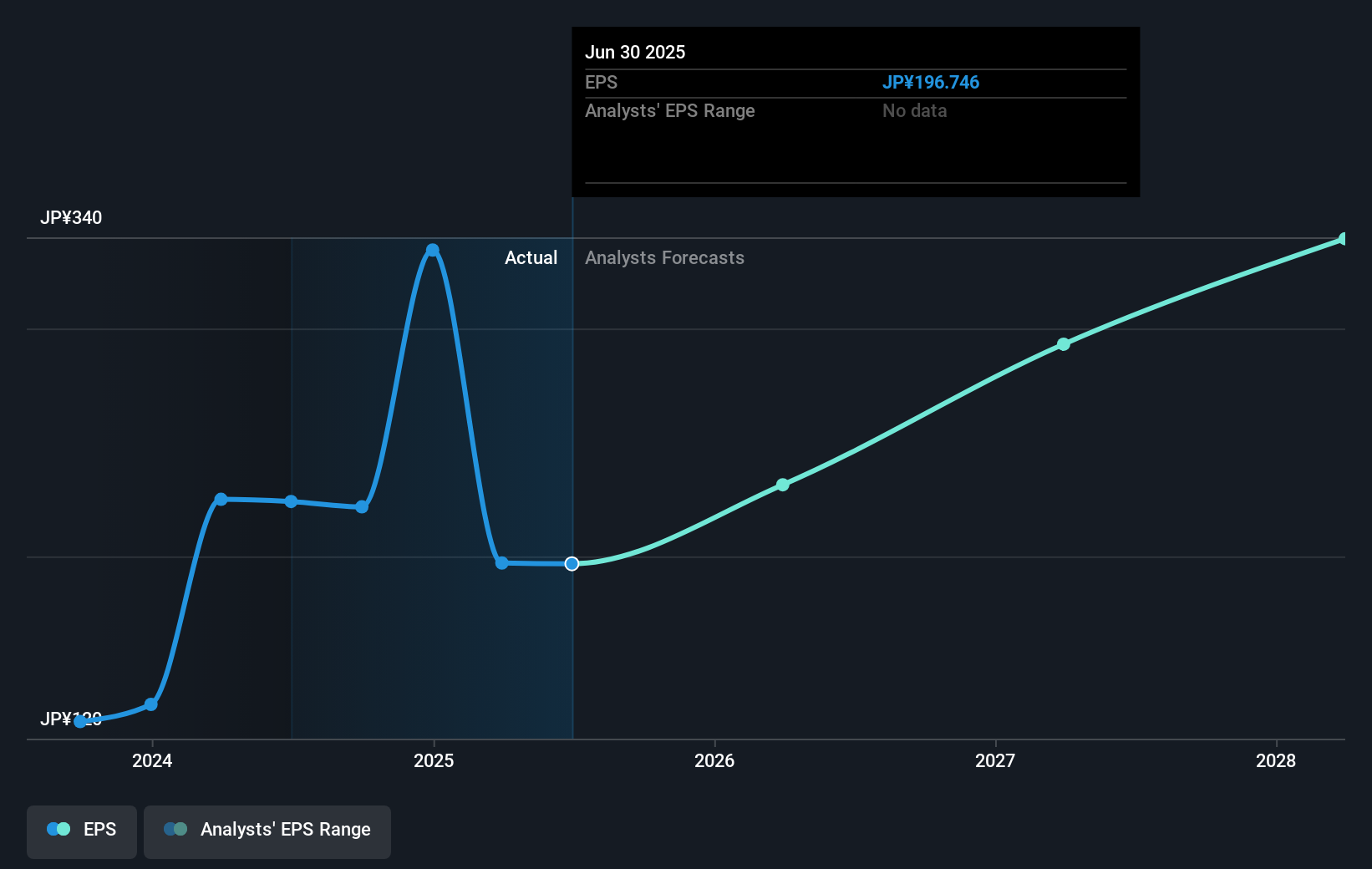Select the forecast data point after 2026
1372x869 pixels.
click(x=782, y=485)
